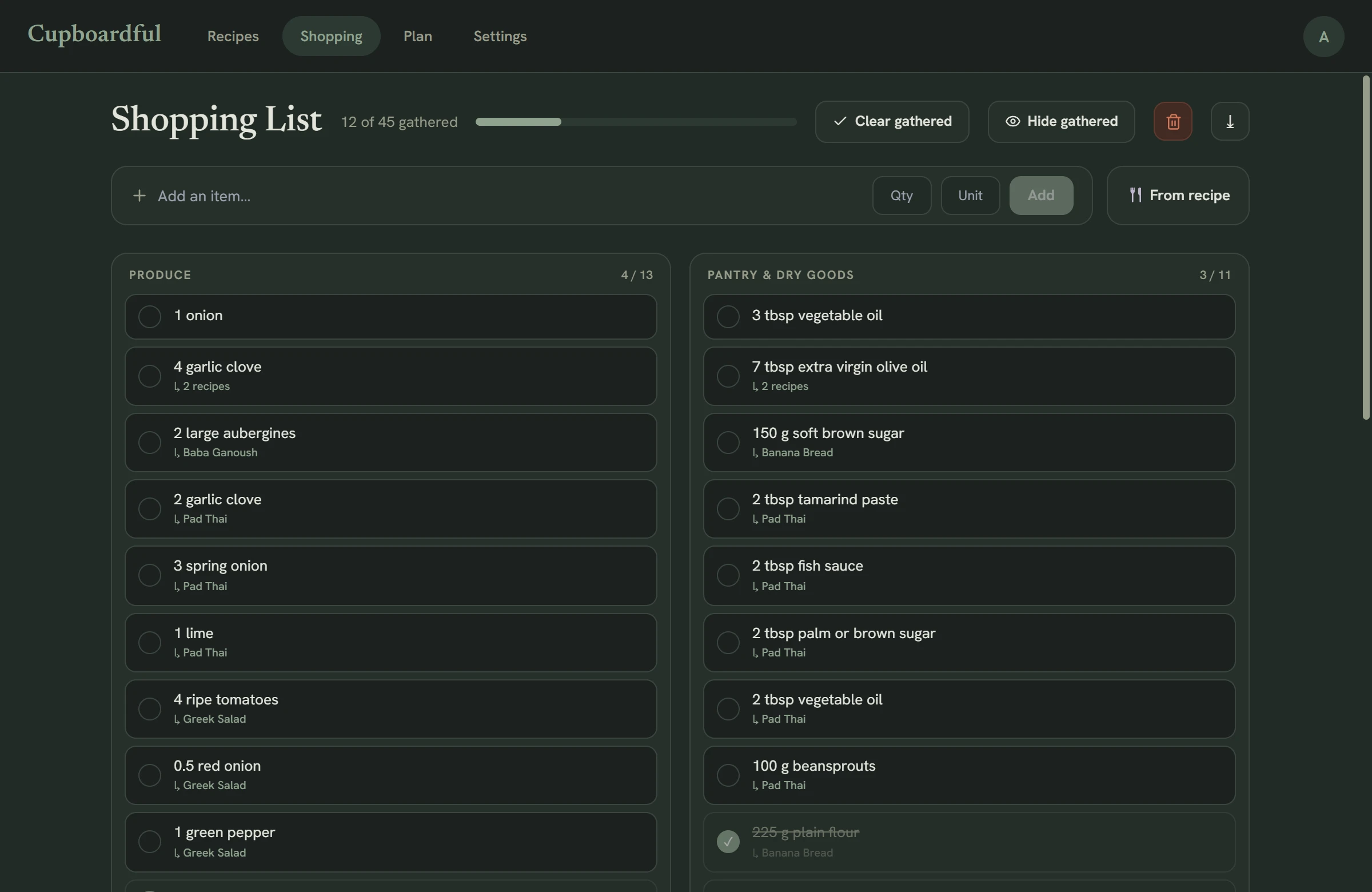This screenshot has width=1372, height=892.
Task: Uncheck the 225 g plain flour item
Action: pos(728,842)
